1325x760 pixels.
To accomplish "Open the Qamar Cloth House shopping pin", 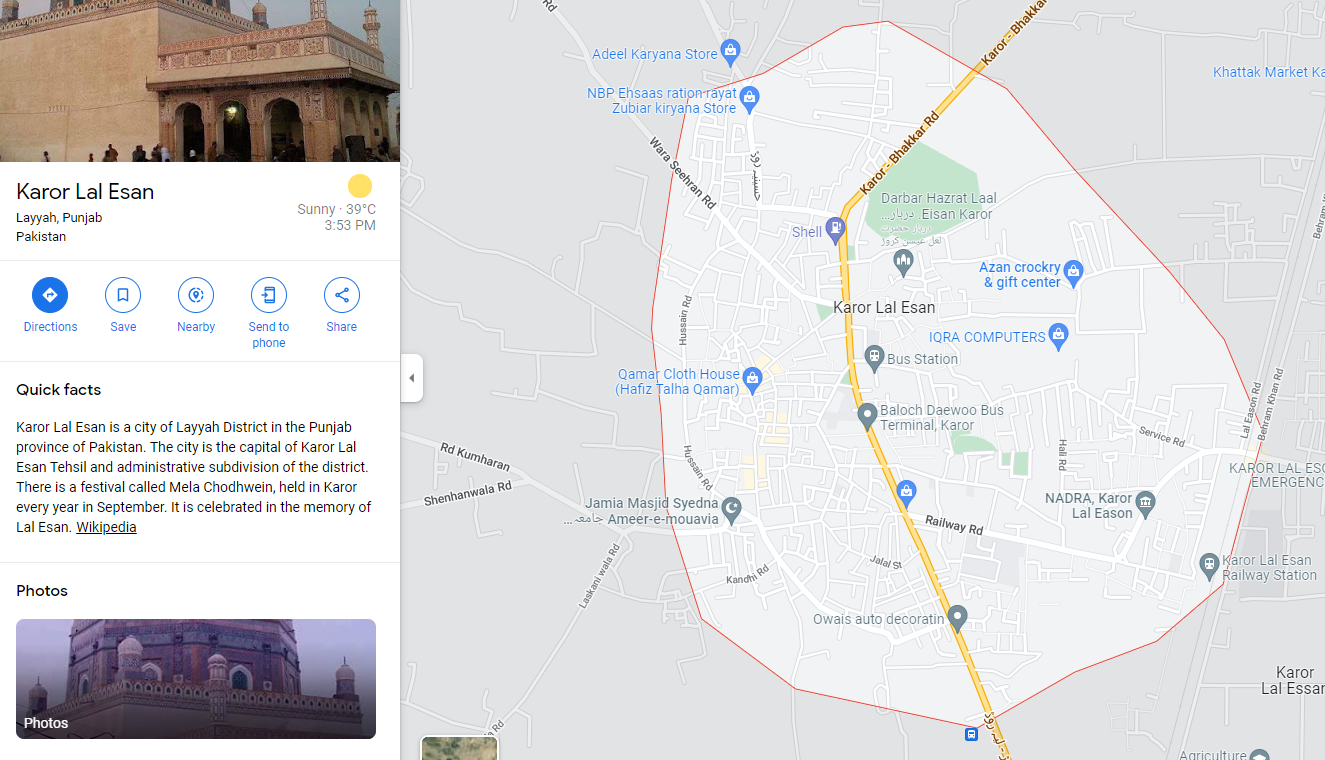I will point(752,378).
